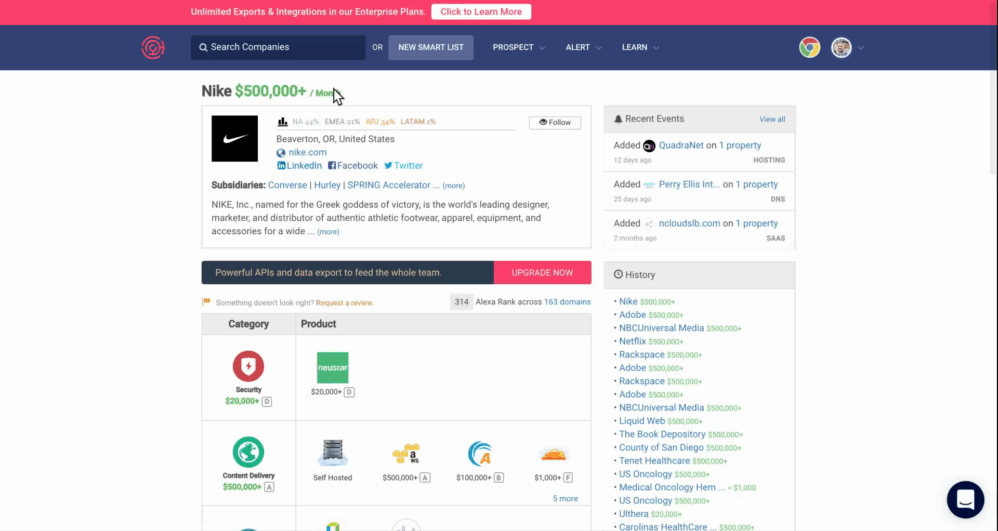The height and width of the screenshot is (531, 998).
Task: Open Nike's LinkedIn page
Action: coord(299,166)
